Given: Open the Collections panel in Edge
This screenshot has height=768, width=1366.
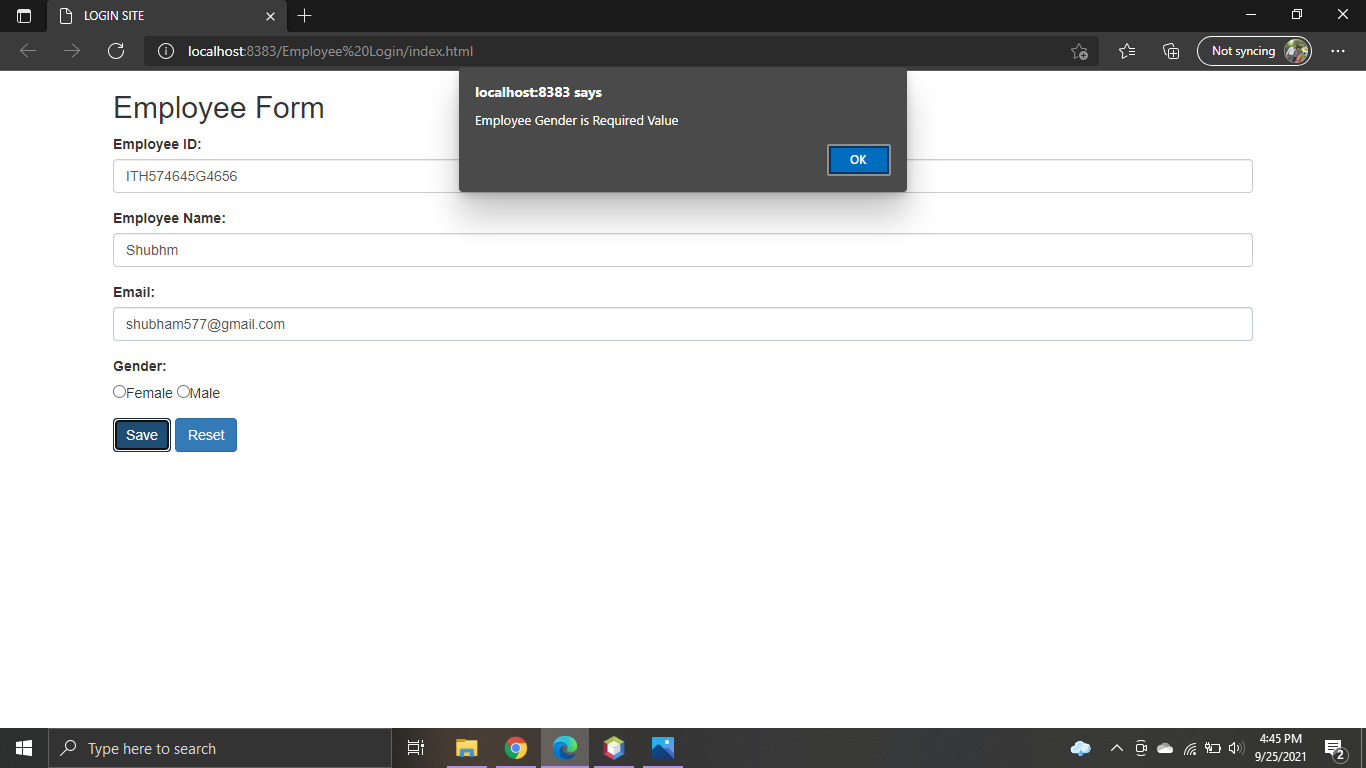Looking at the screenshot, I should pyautogui.click(x=1170, y=51).
